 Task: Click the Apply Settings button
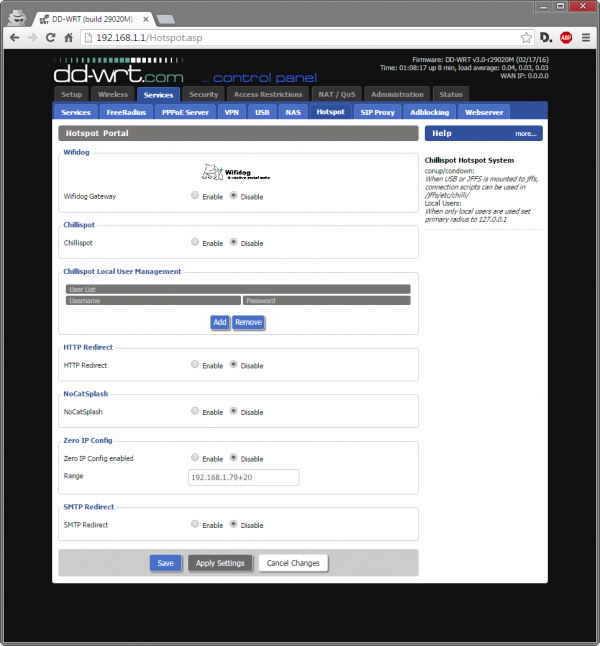220,563
